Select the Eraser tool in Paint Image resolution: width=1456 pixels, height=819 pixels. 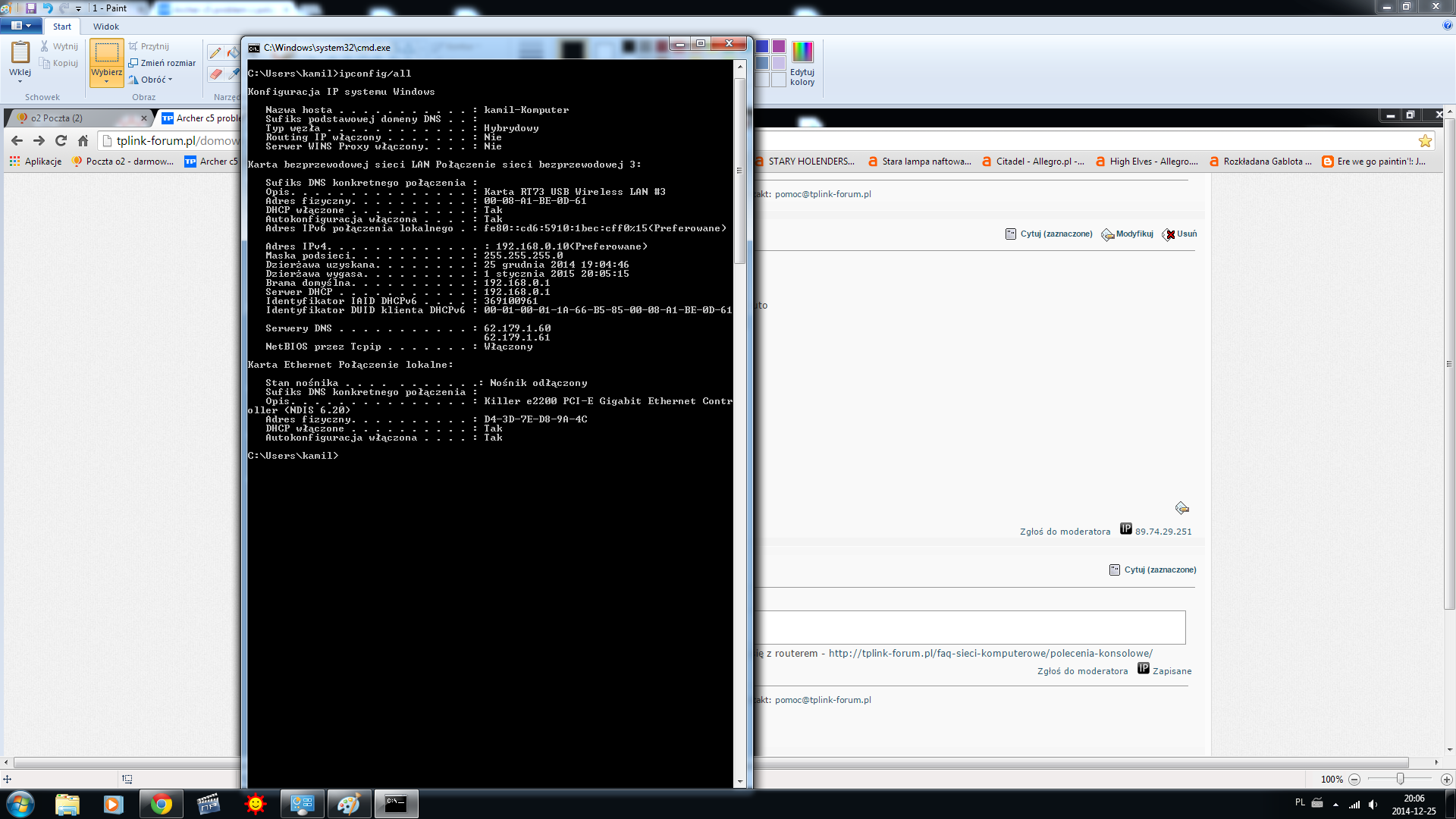pyautogui.click(x=215, y=74)
